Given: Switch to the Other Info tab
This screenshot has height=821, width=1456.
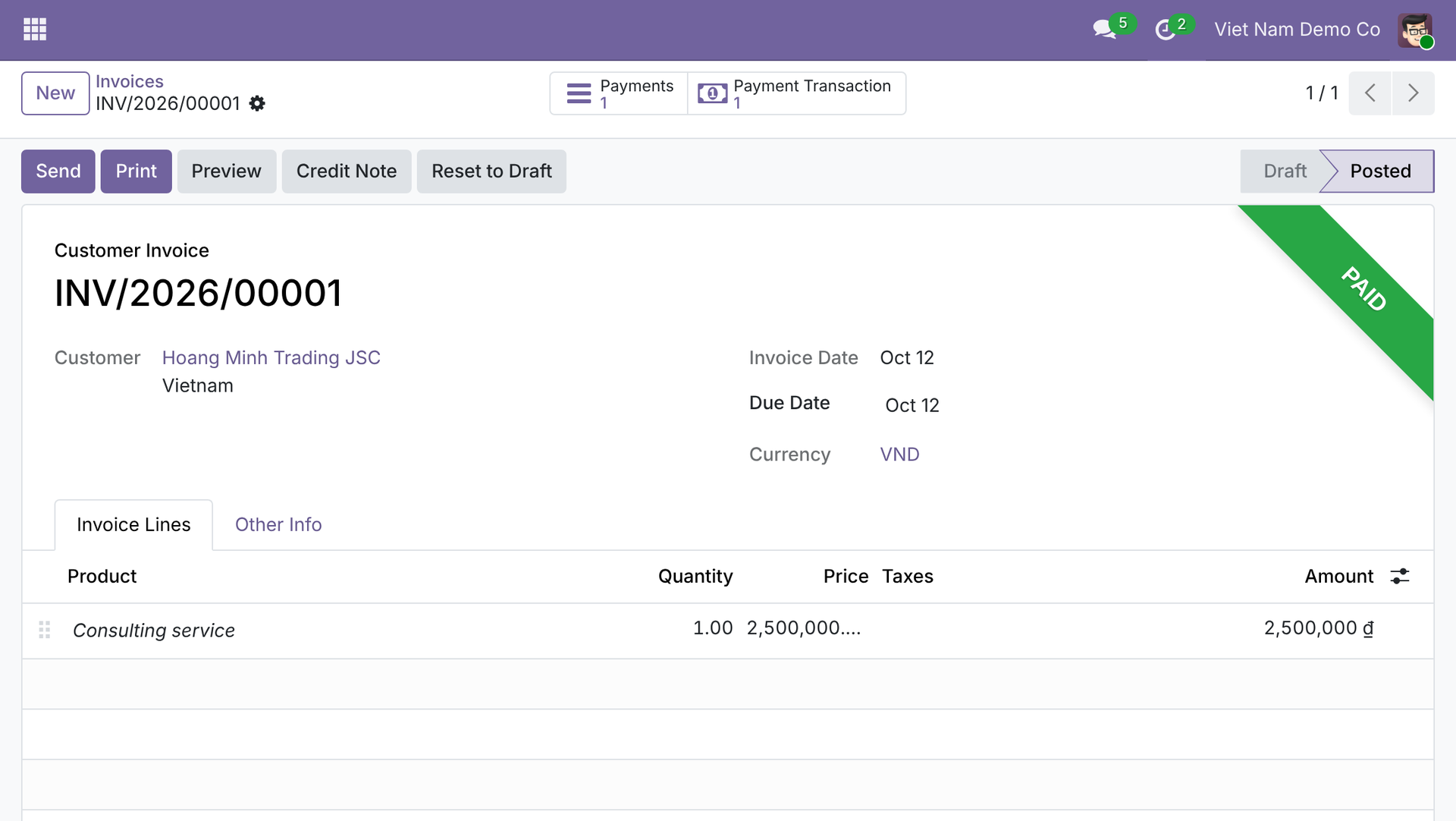Looking at the screenshot, I should pyautogui.click(x=278, y=524).
